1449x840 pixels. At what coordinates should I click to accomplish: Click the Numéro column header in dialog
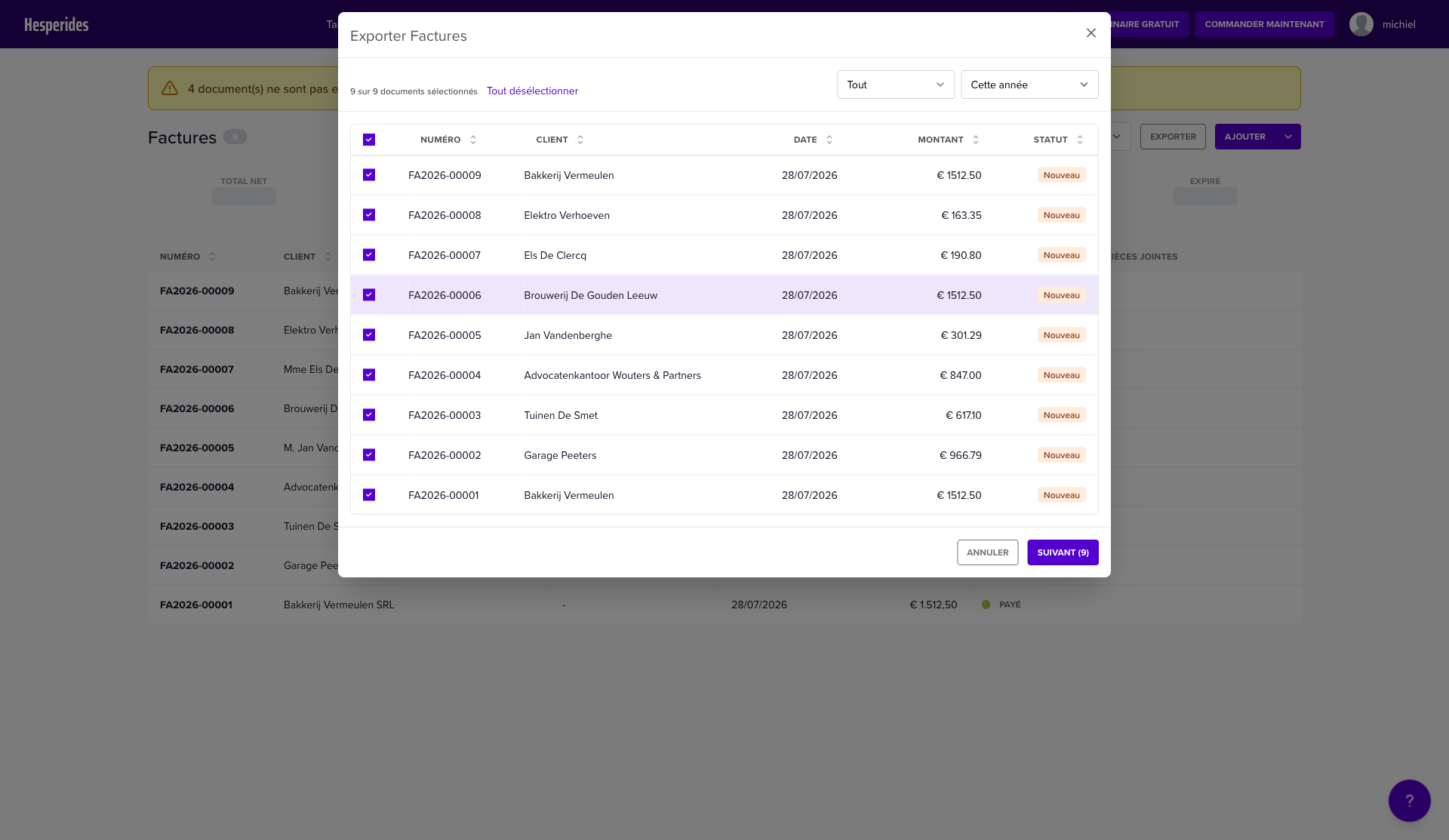coord(440,140)
